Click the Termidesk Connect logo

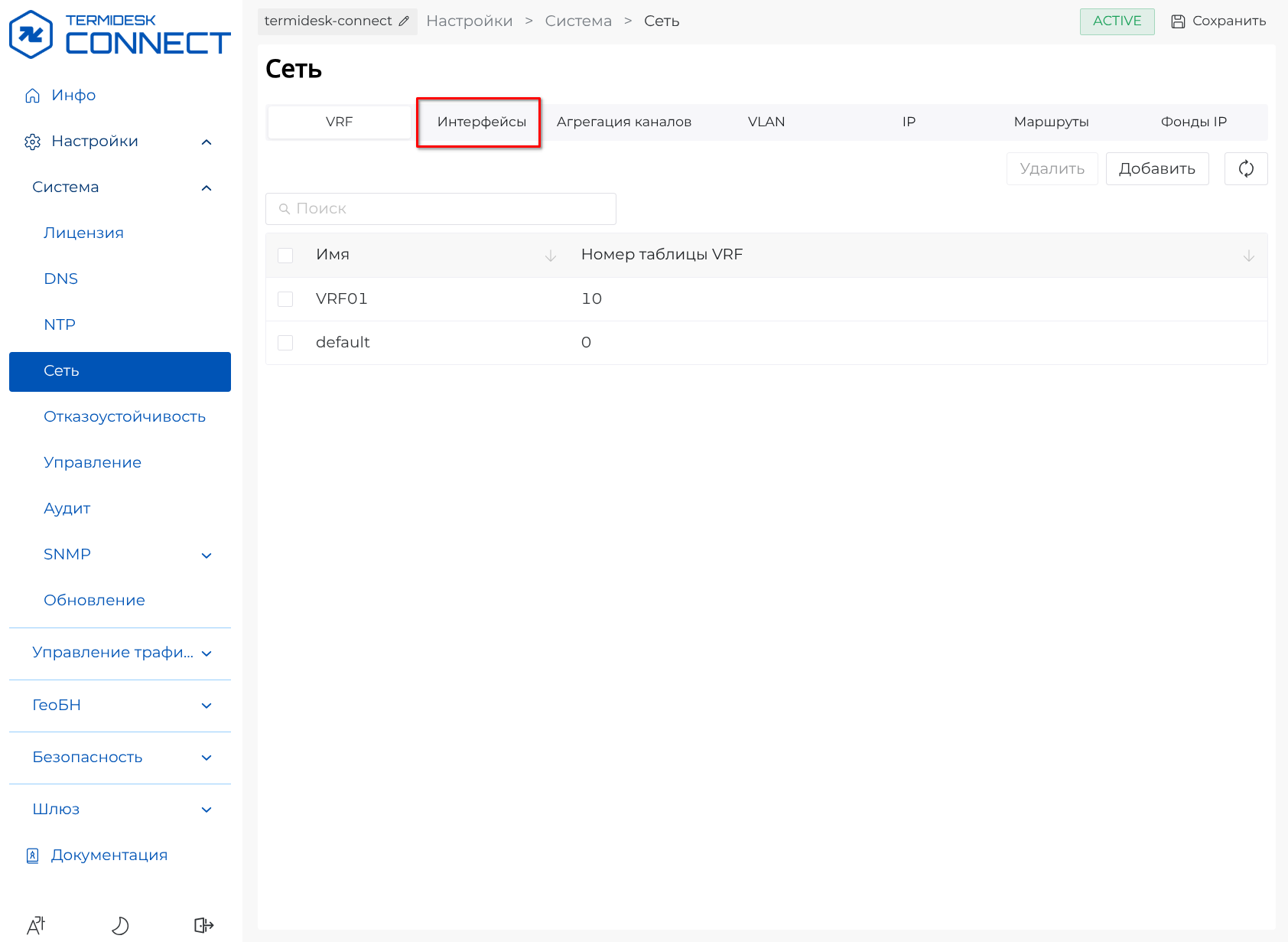pyautogui.click(x=119, y=34)
